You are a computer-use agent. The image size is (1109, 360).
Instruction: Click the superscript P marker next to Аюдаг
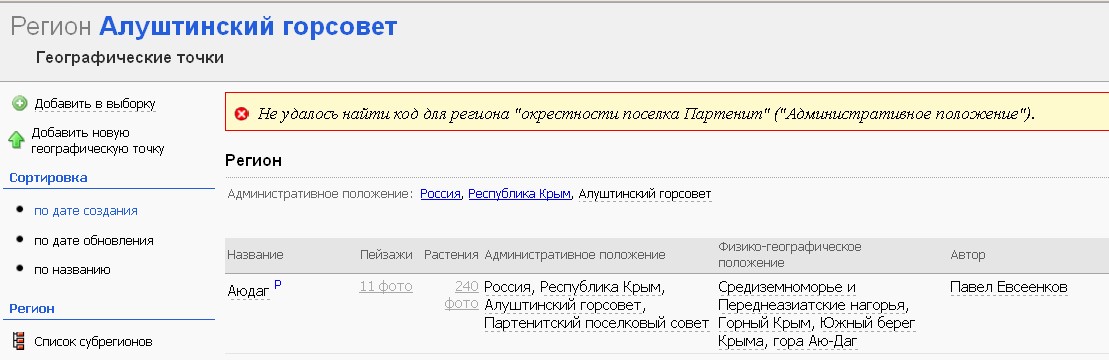point(277,284)
